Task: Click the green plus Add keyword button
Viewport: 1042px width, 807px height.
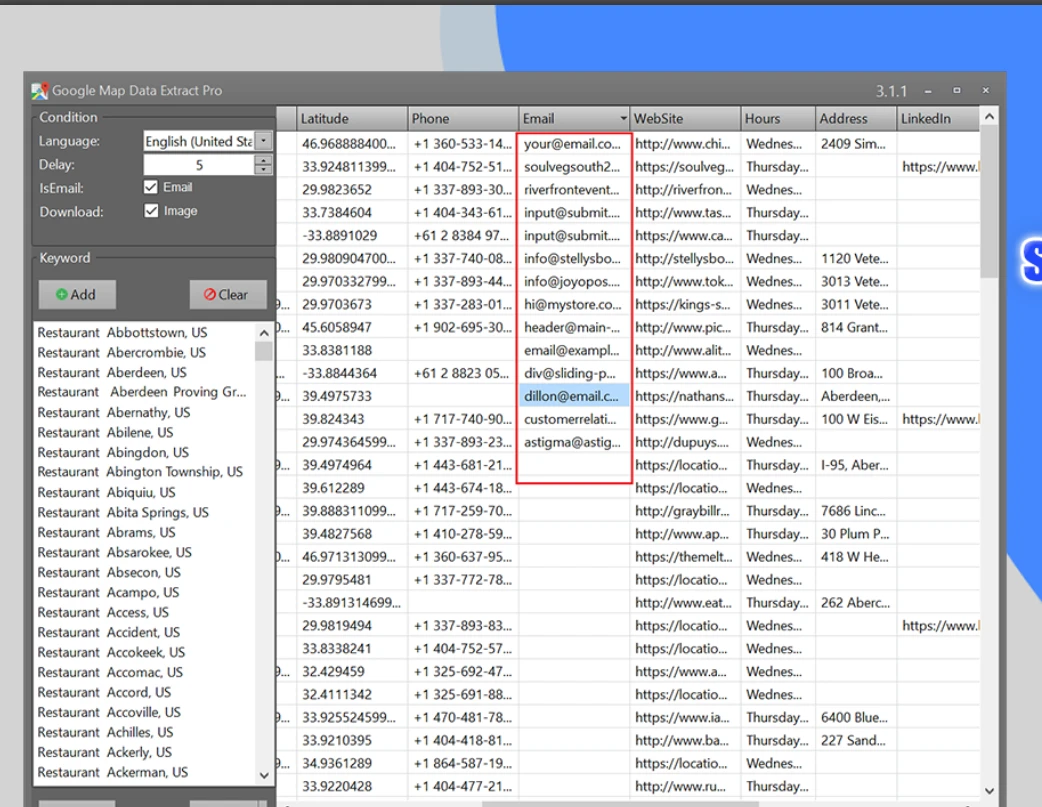Action: pos(77,295)
